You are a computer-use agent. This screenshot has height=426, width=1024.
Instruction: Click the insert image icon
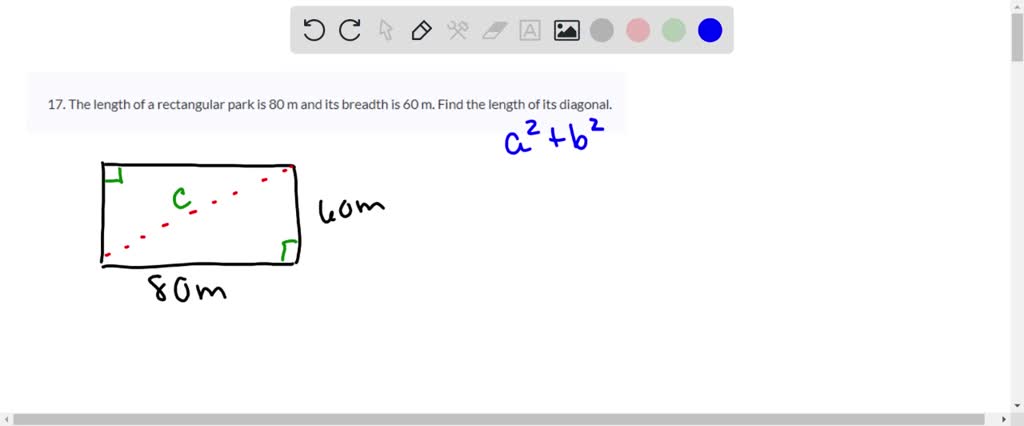coord(566,30)
